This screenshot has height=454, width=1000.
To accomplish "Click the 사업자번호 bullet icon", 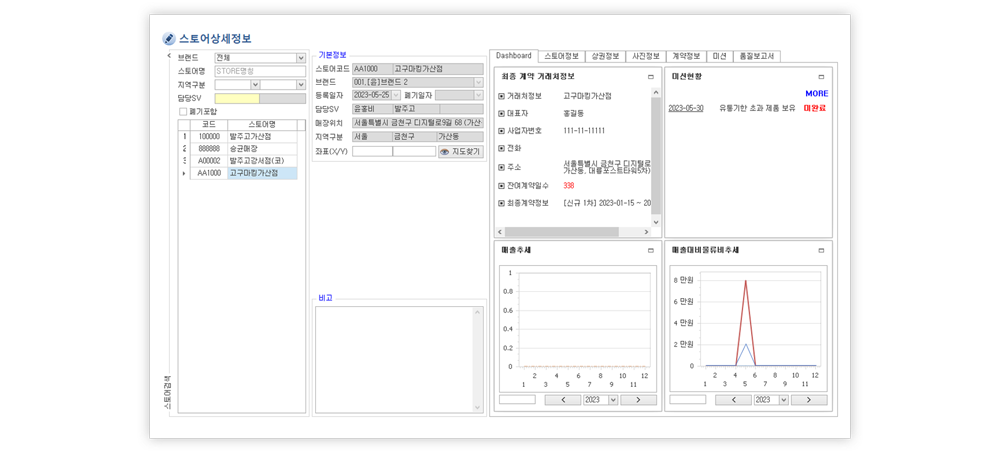I will tap(501, 131).
